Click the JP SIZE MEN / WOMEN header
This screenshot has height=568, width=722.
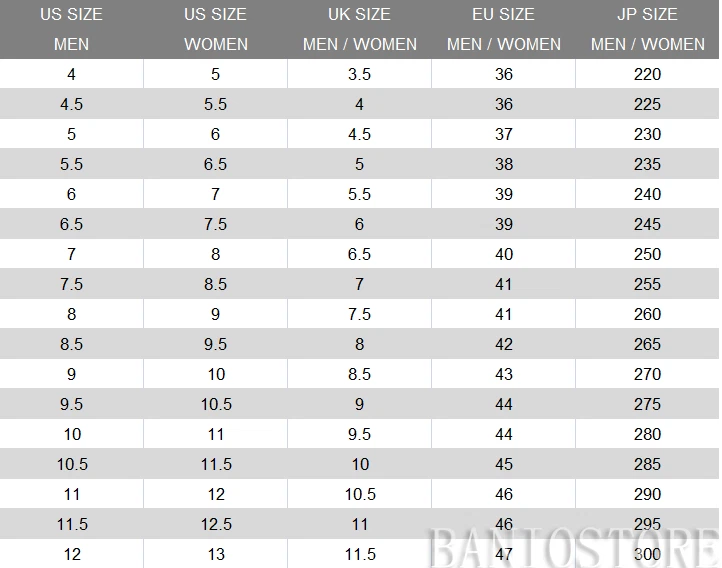point(647,29)
